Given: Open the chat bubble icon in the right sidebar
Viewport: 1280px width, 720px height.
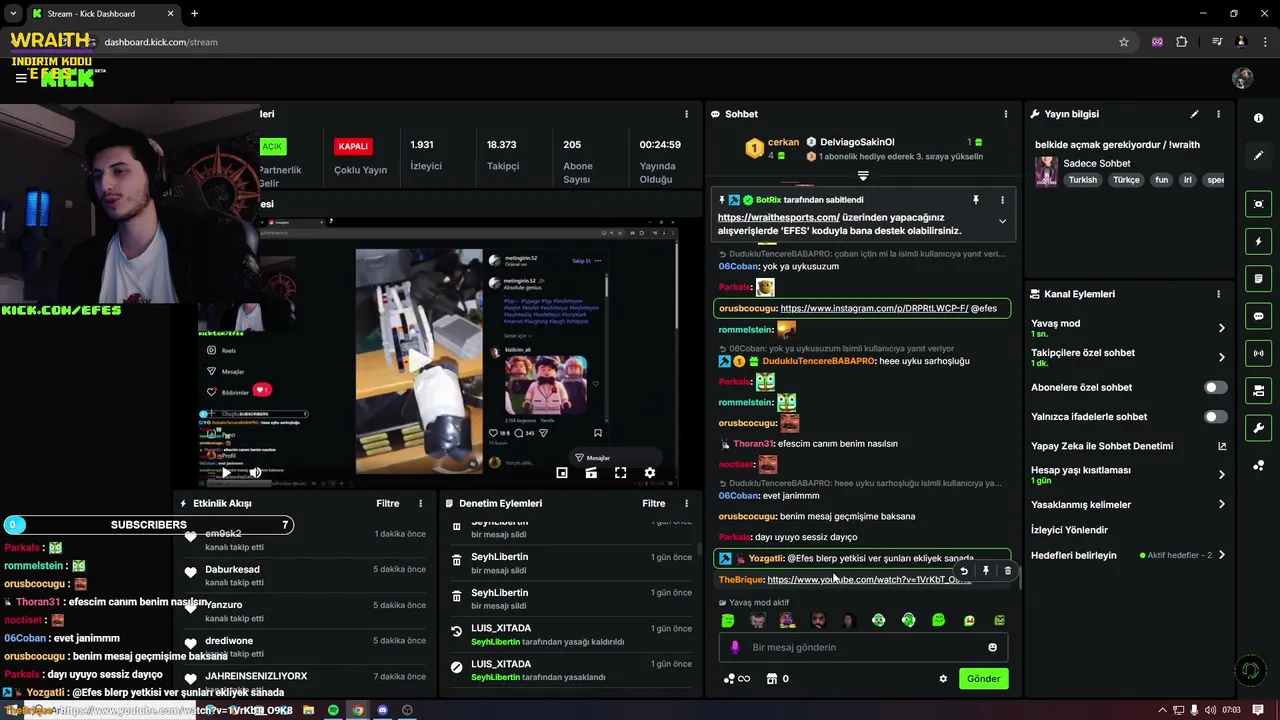Looking at the screenshot, I should [1258, 316].
